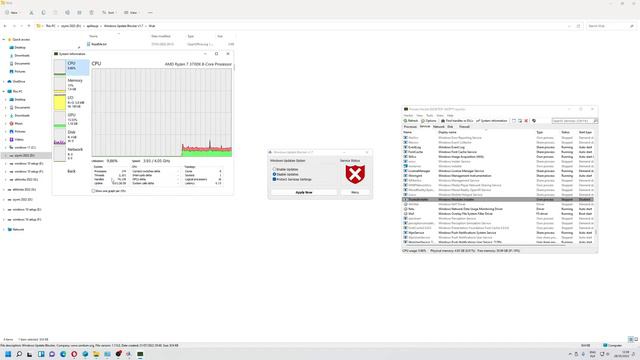The height and width of the screenshot is (360, 640).
Task: Open Downloads under Quick access
Action: pos(22,56)
